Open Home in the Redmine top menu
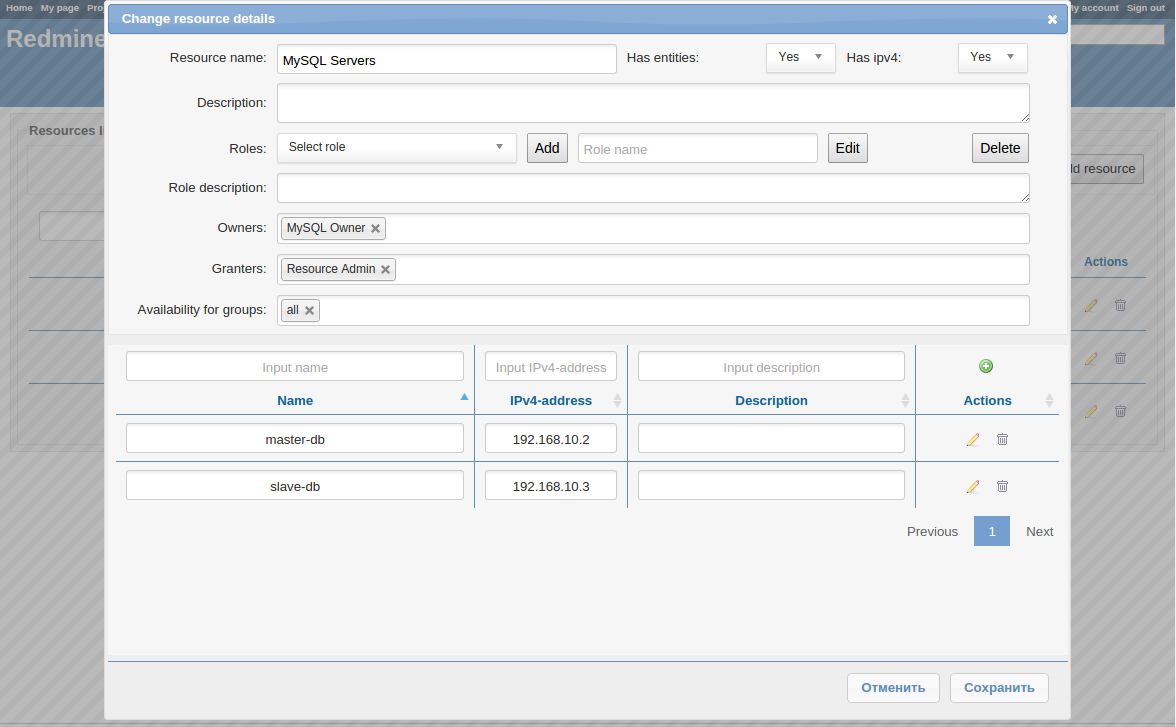 click(20, 8)
